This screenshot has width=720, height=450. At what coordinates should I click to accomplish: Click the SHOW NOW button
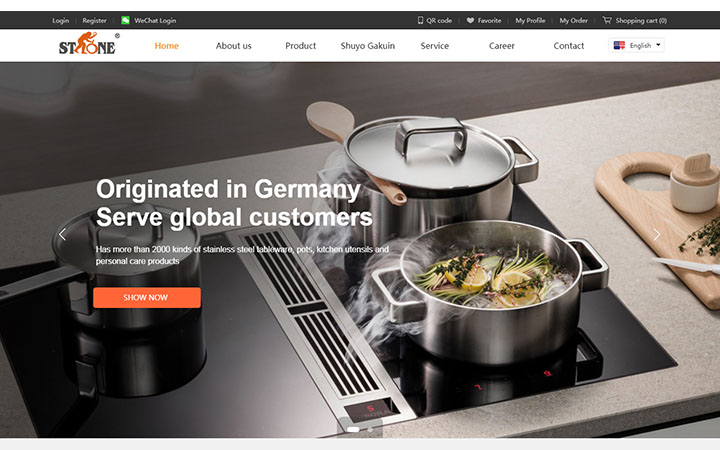click(147, 298)
